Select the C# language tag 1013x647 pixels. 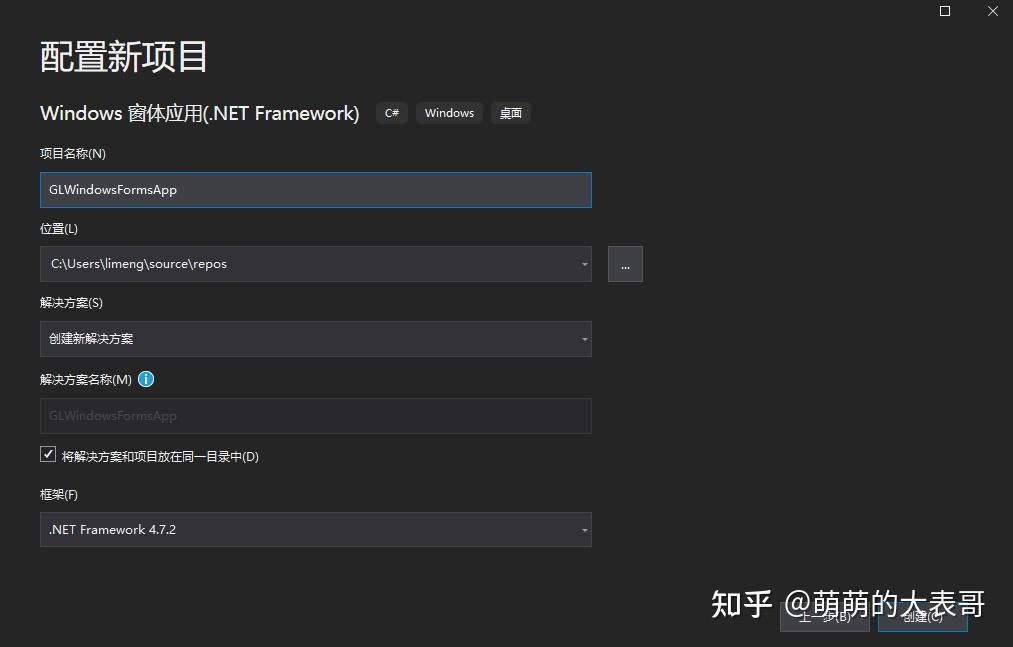click(x=391, y=112)
